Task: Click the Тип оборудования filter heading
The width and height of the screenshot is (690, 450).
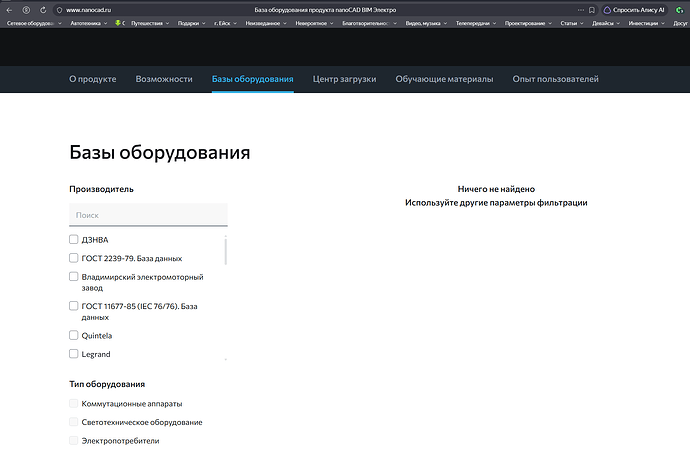Action: [107, 384]
